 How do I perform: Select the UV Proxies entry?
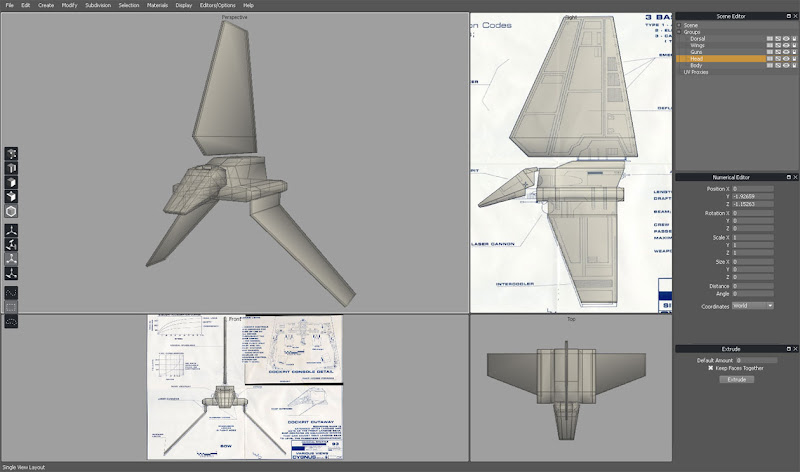point(696,72)
